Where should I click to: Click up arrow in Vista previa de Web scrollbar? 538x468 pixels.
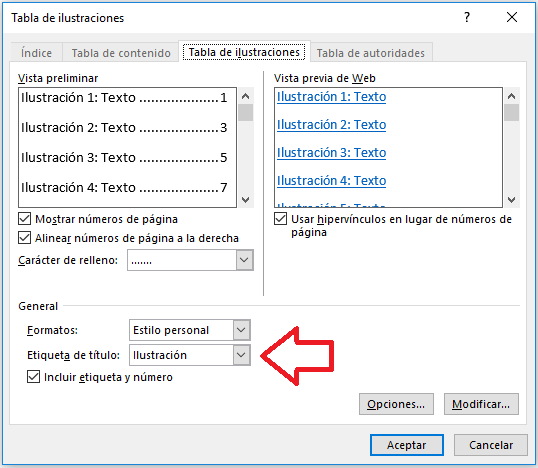[x=512, y=96]
